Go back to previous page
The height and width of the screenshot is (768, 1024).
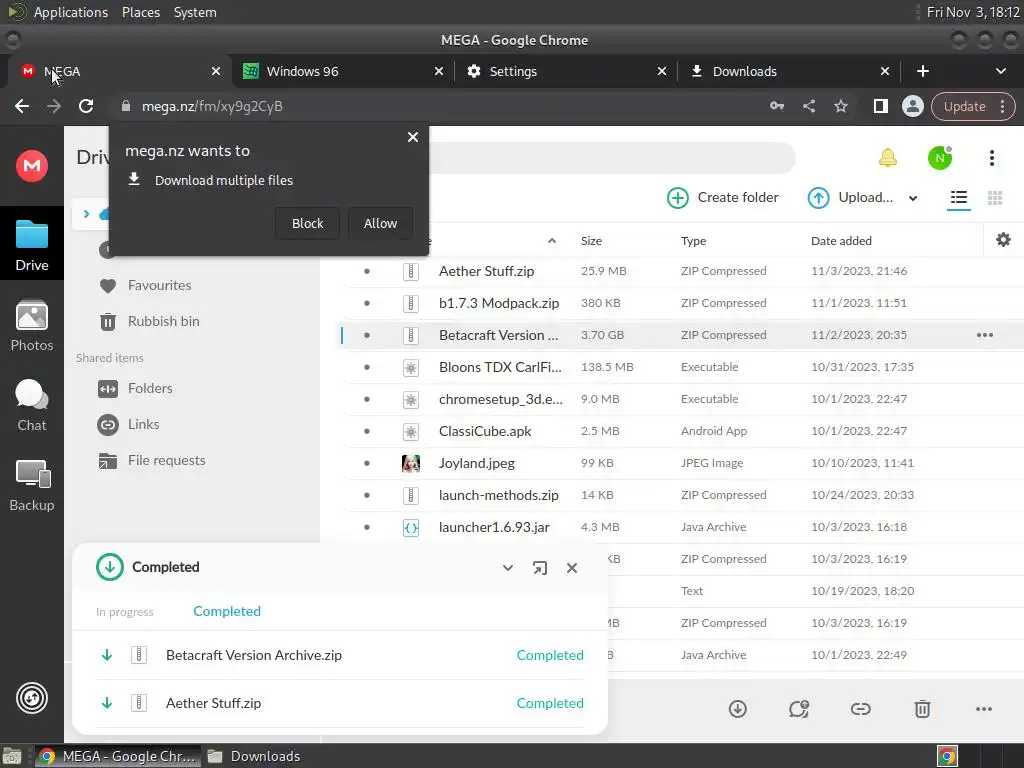pyautogui.click(x=22, y=106)
